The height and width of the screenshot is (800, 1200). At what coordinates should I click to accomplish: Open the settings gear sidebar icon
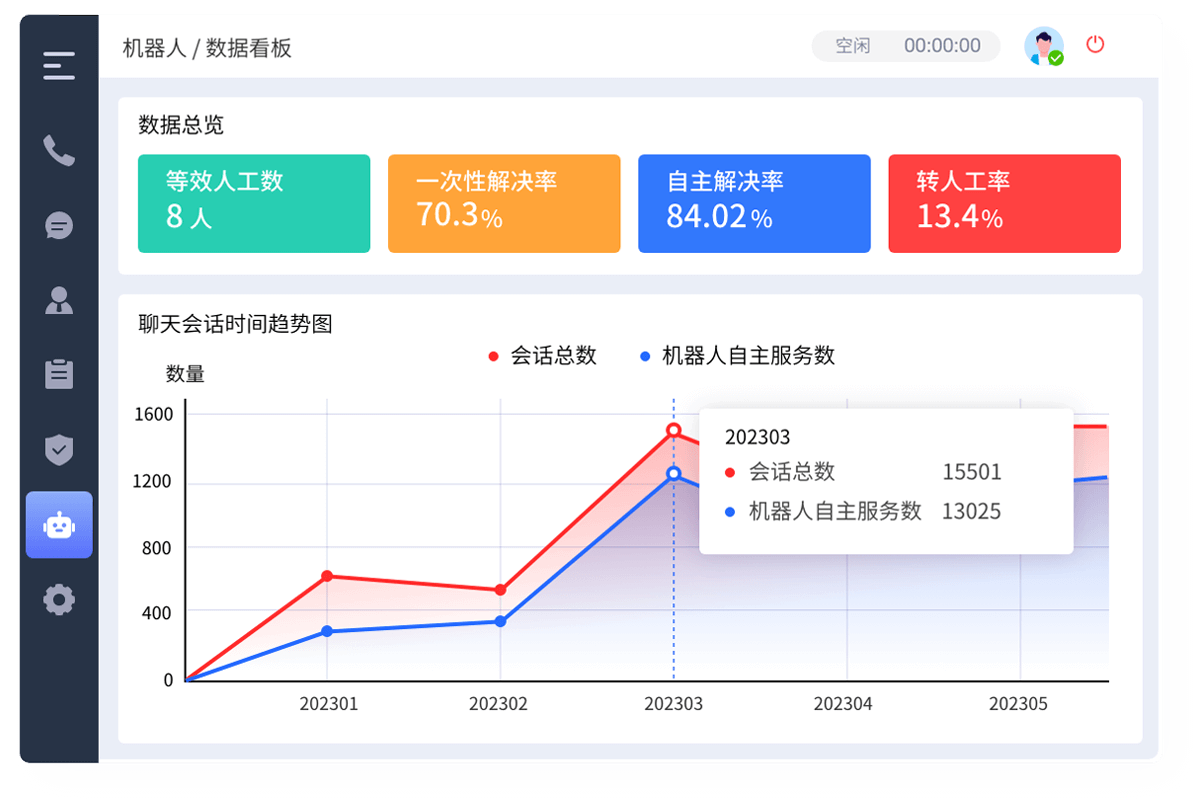click(x=59, y=600)
